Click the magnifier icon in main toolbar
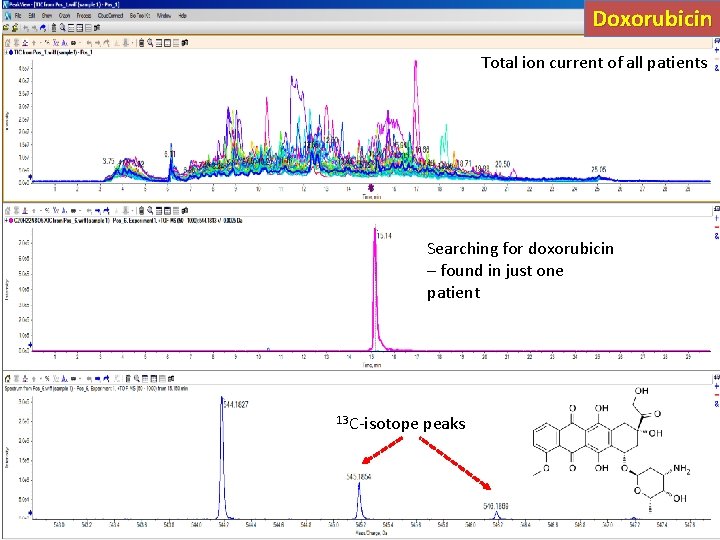The image size is (720, 540). (x=62, y=28)
